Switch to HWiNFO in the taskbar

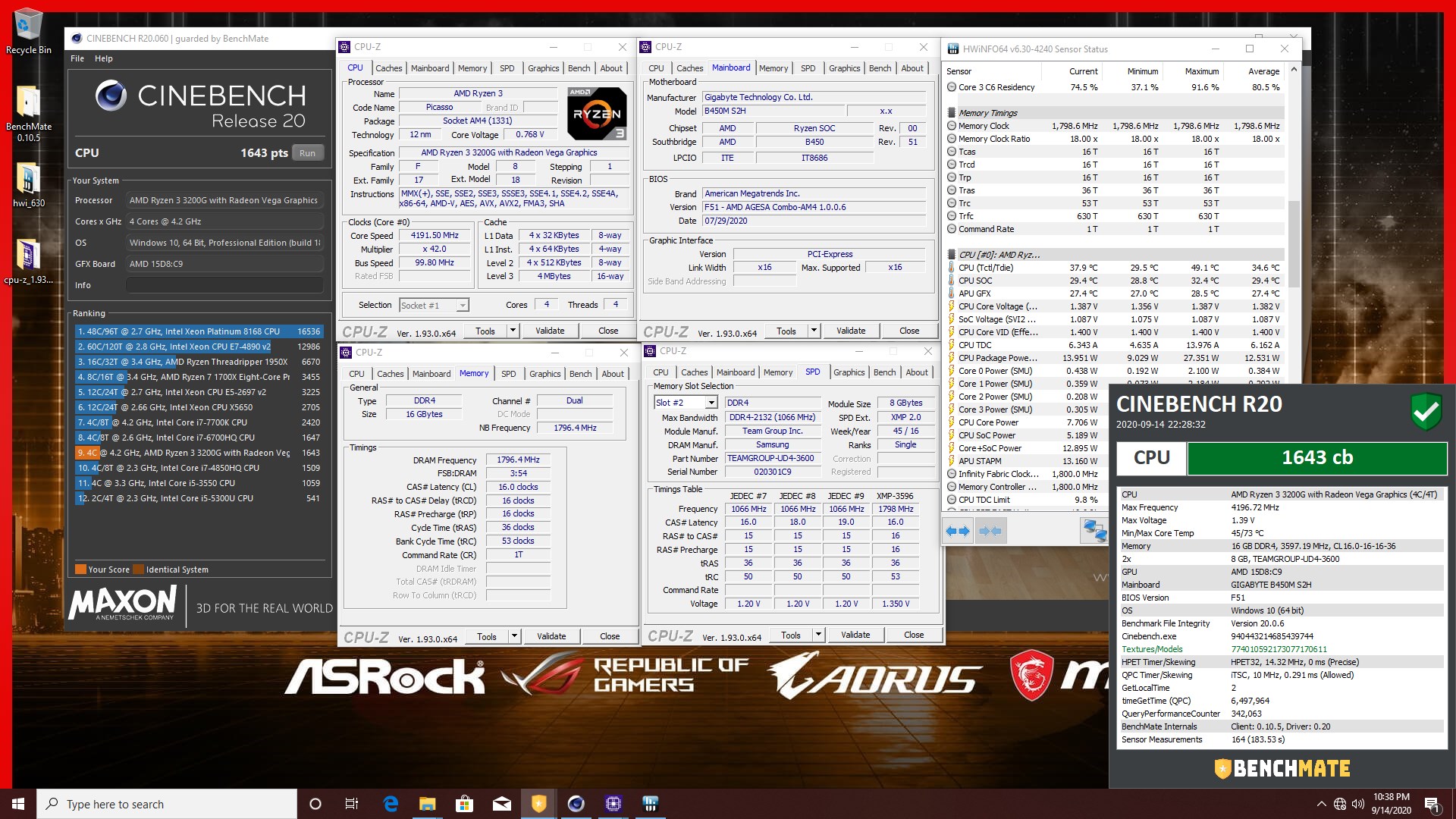[650, 804]
